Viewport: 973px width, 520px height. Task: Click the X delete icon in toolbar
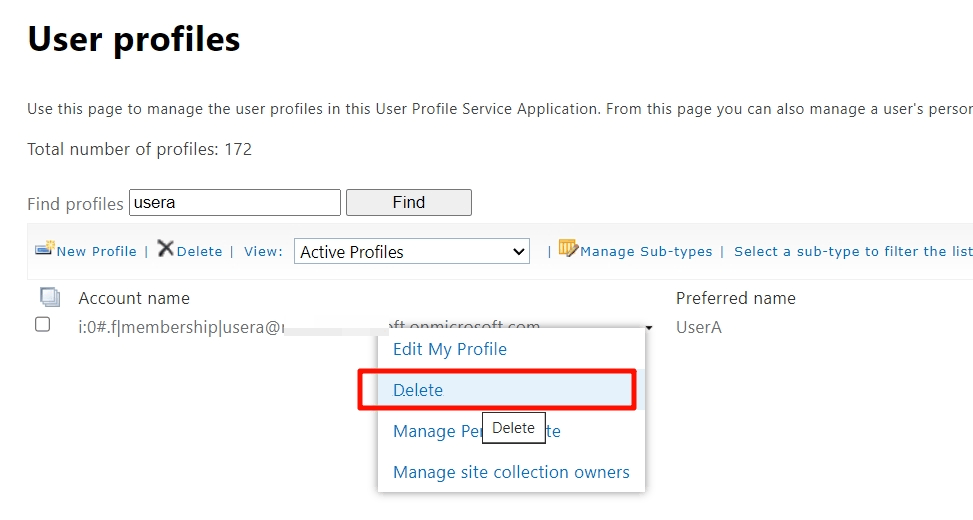(x=166, y=249)
